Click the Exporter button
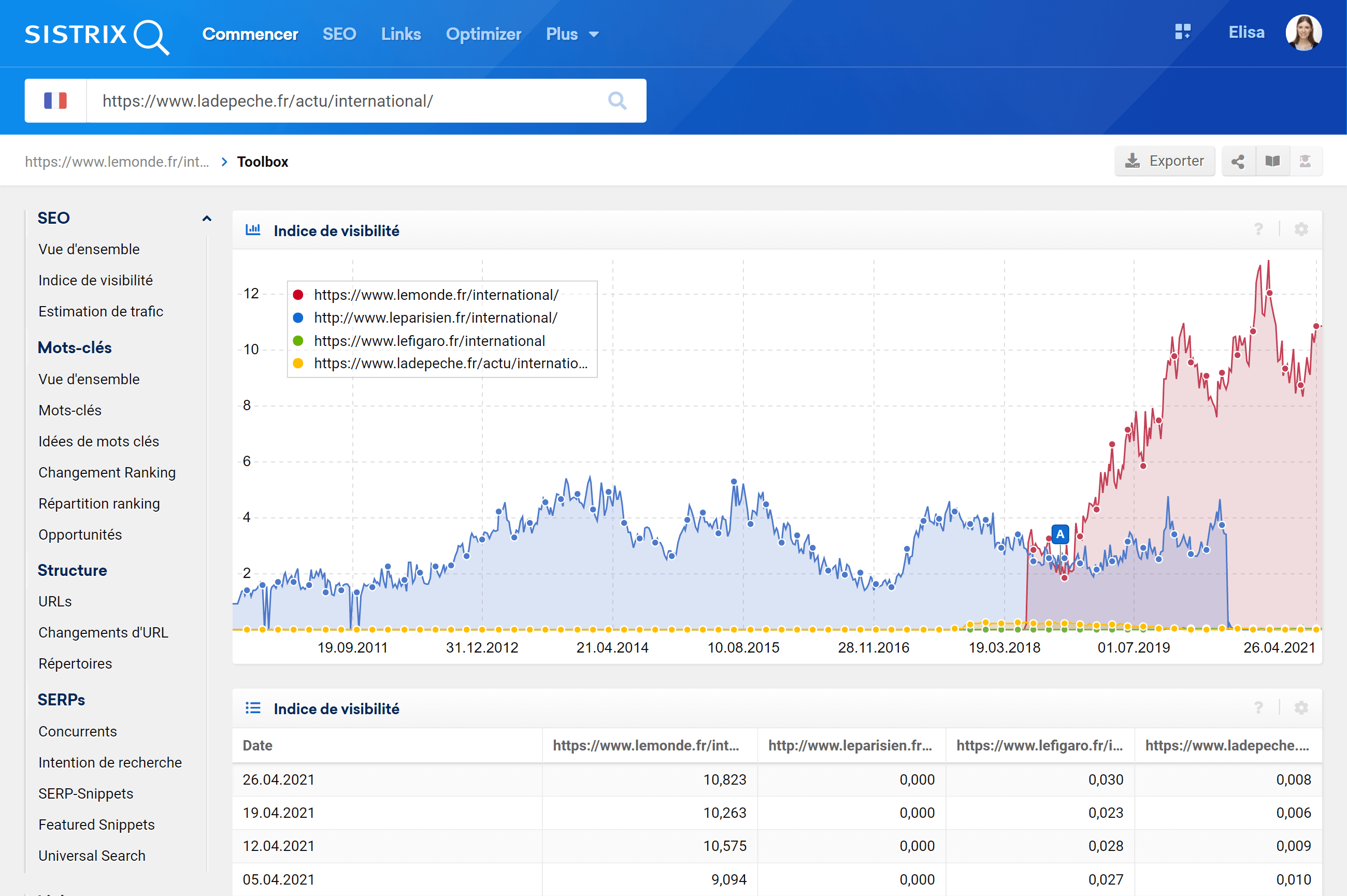The image size is (1347, 896). (x=1164, y=162)
